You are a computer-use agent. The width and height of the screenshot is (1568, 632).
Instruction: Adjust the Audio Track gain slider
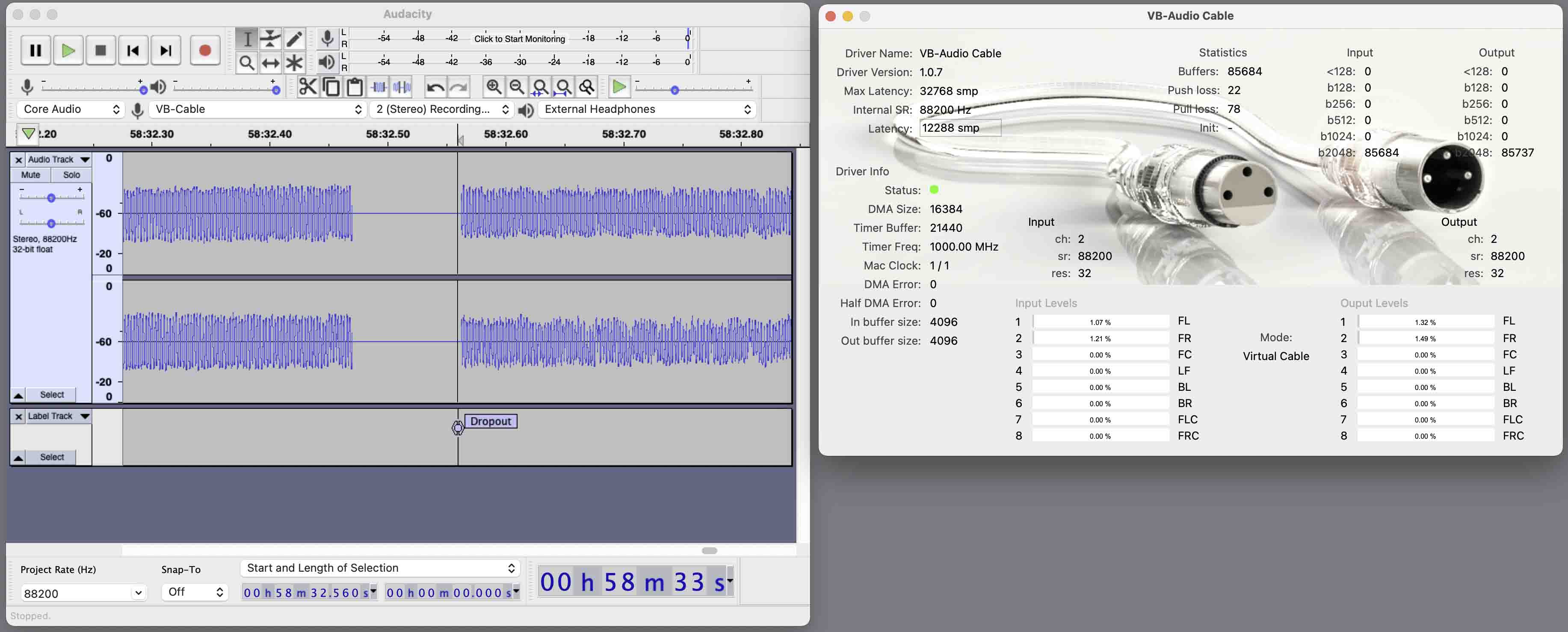[51, 198]
